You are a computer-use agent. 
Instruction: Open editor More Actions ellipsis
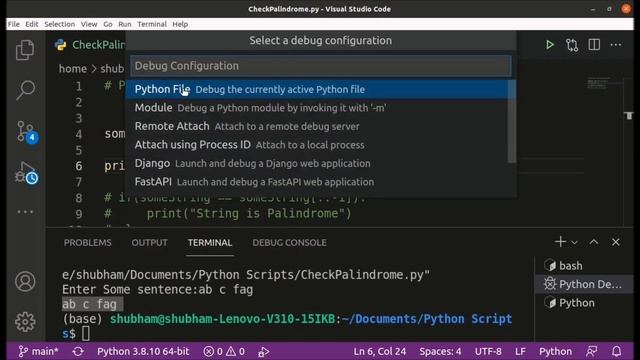(616, 45)
